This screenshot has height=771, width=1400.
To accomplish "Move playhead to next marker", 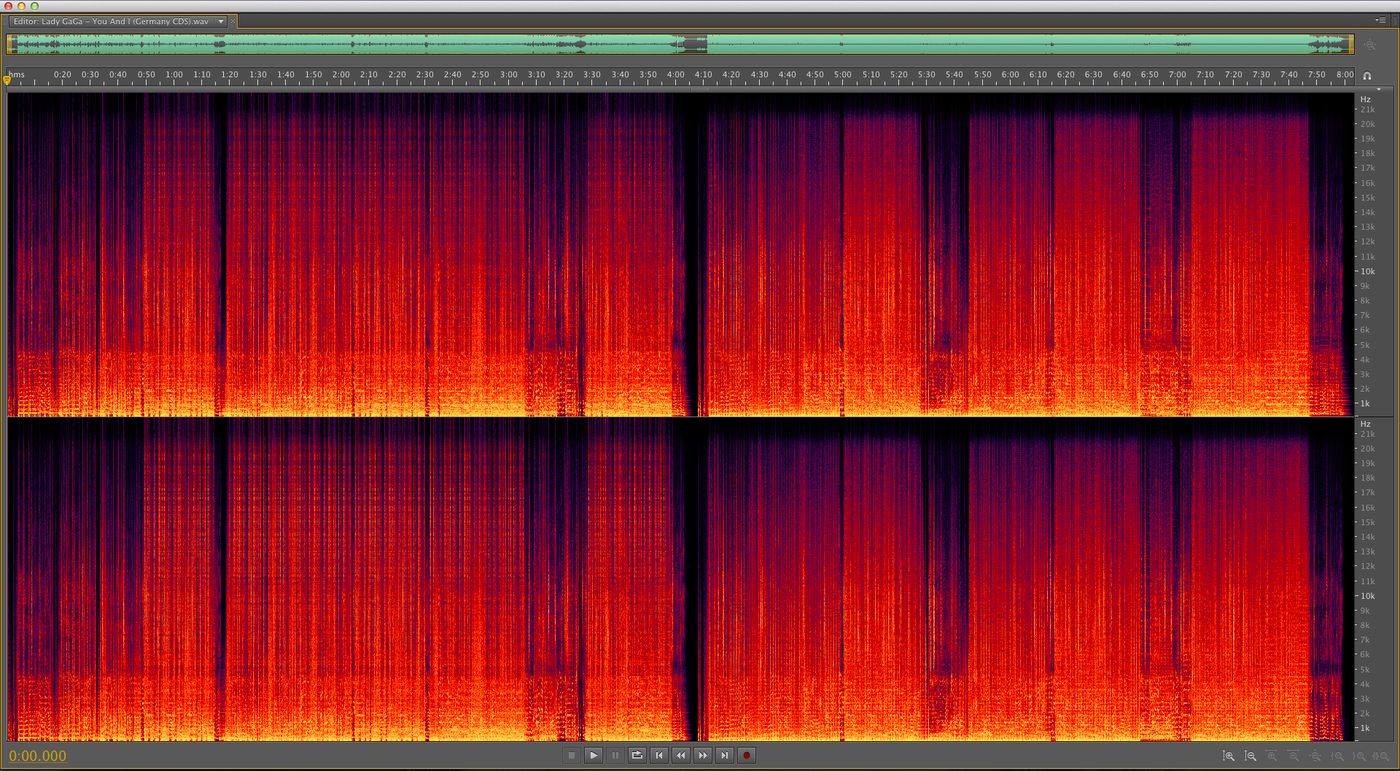I will (725, 756).
